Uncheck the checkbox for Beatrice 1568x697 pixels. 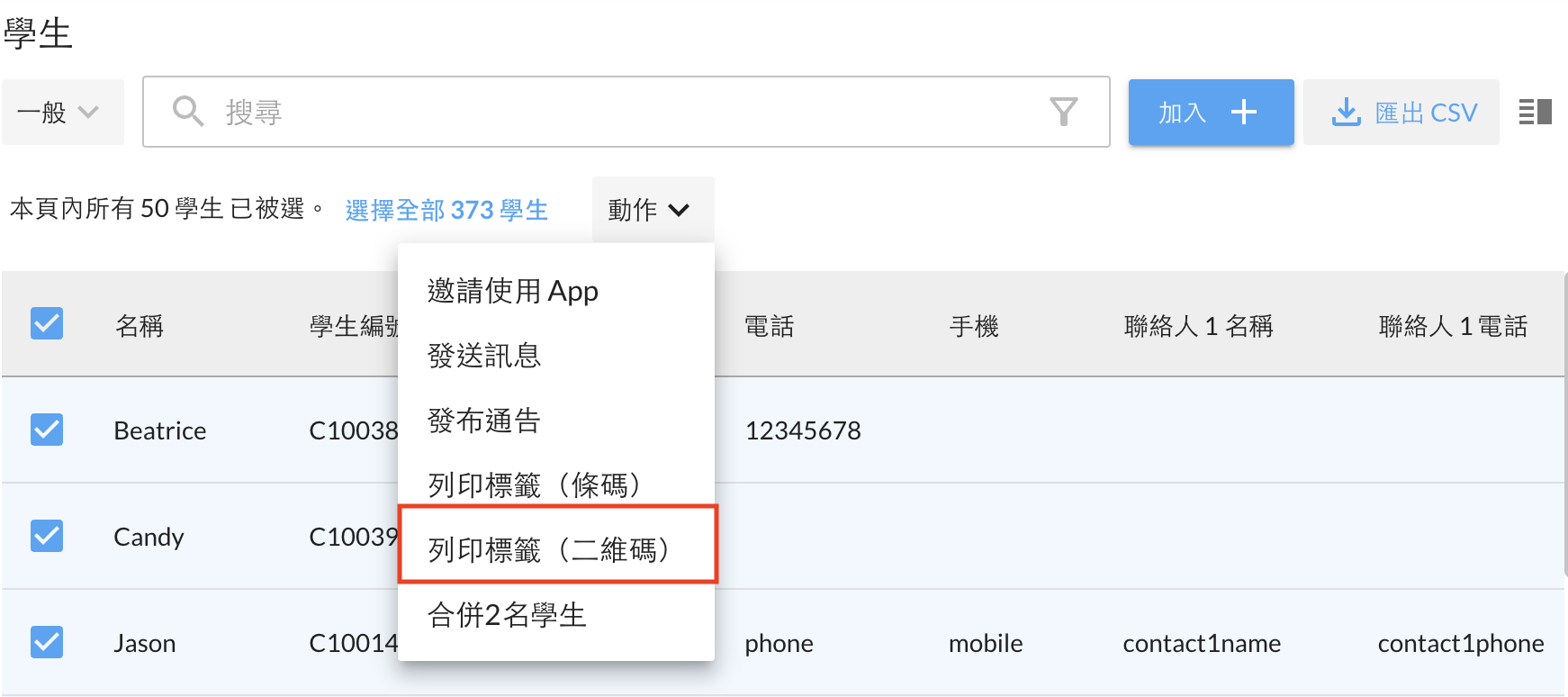[47, 430]
